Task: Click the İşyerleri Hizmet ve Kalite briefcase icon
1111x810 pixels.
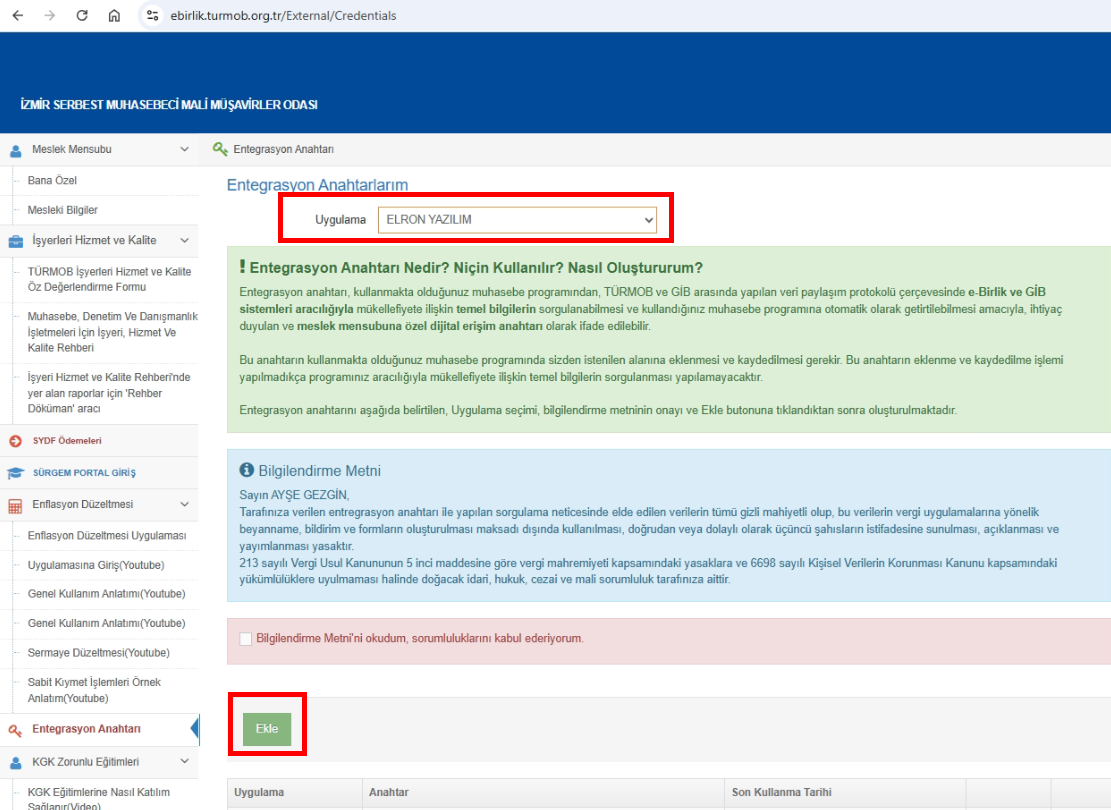Action: [x=16, y=241]
